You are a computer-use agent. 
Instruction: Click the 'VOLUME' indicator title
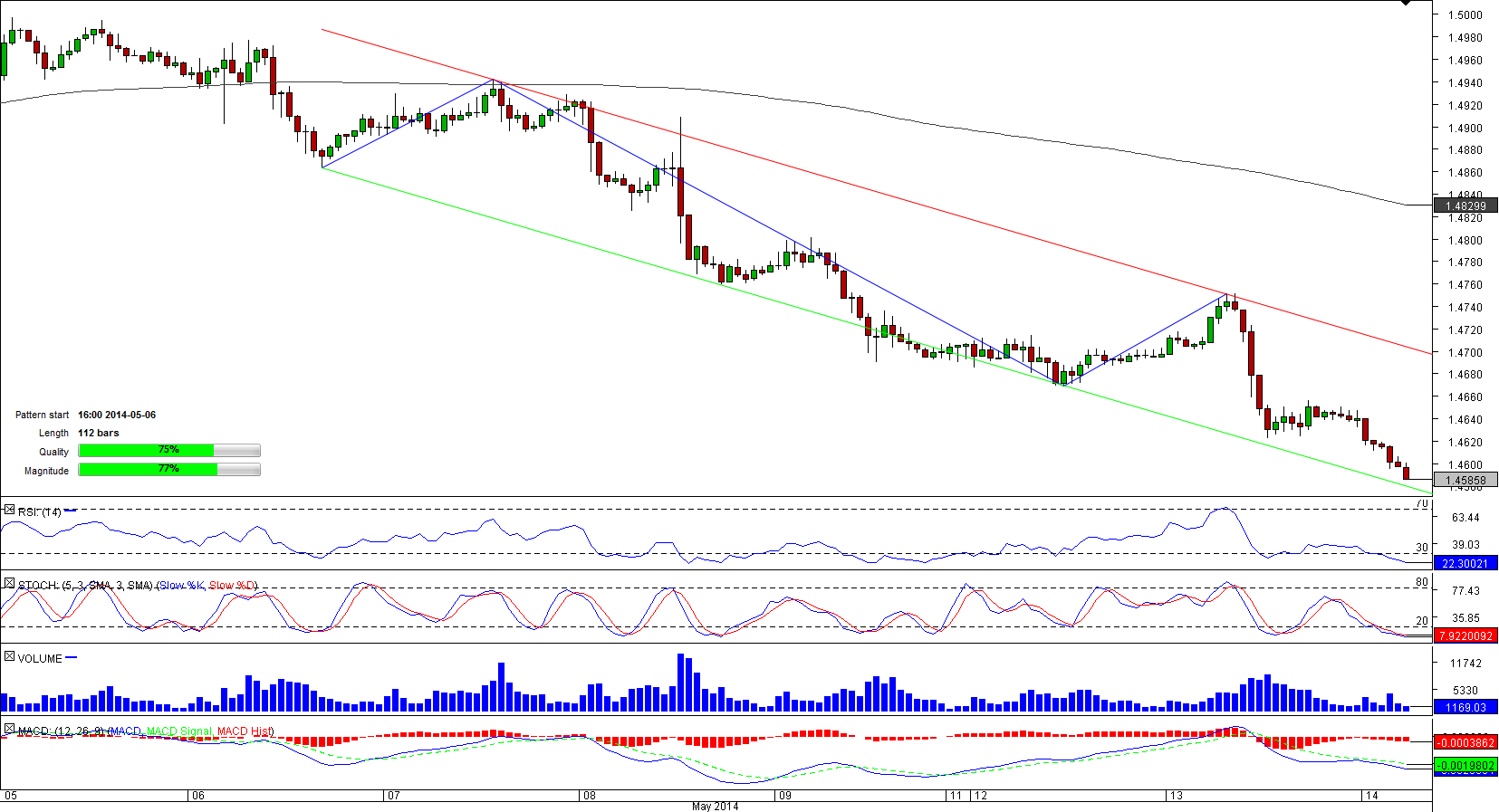click(40, 659)
